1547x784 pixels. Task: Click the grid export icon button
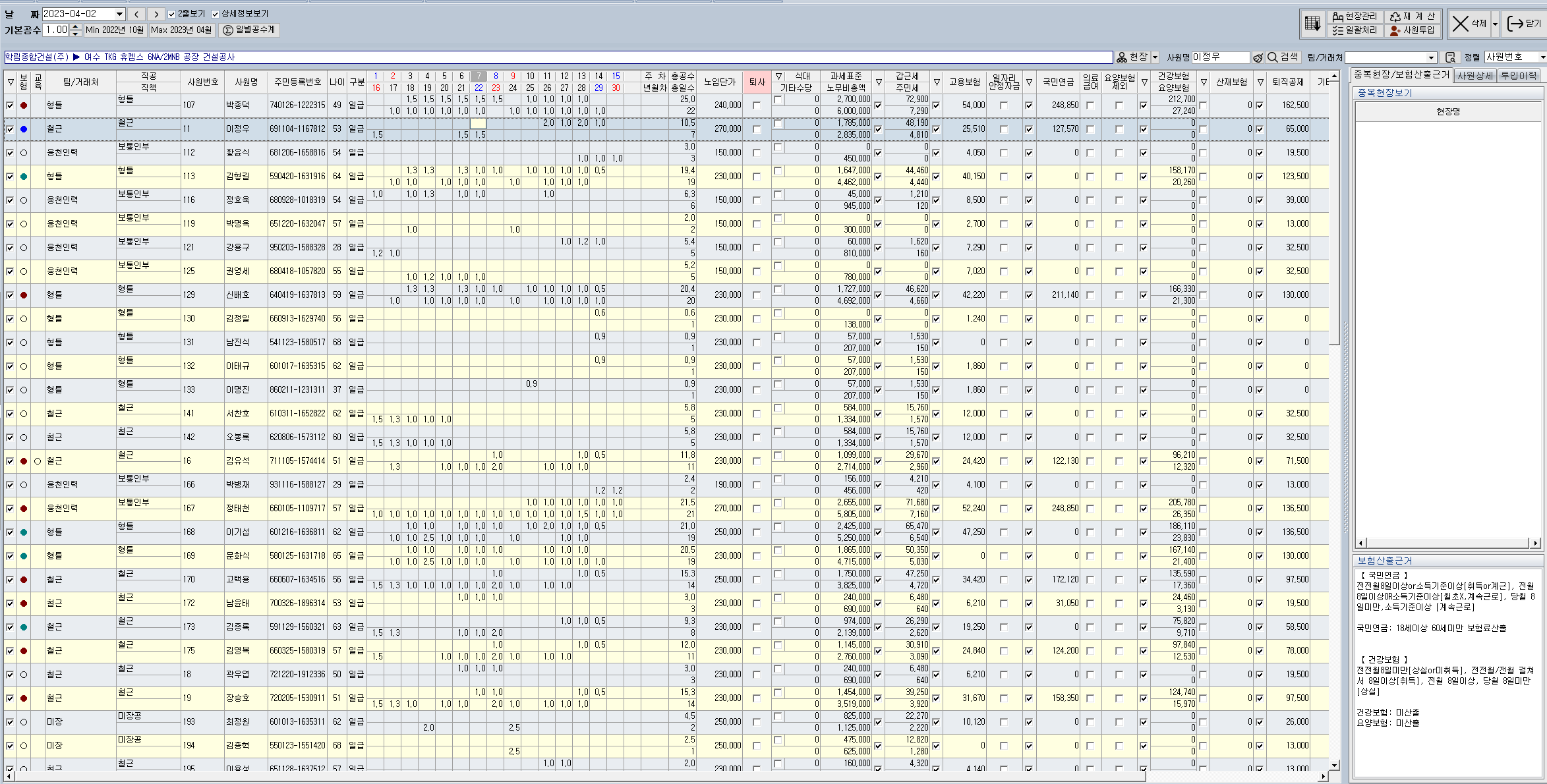pos(1312,24)
